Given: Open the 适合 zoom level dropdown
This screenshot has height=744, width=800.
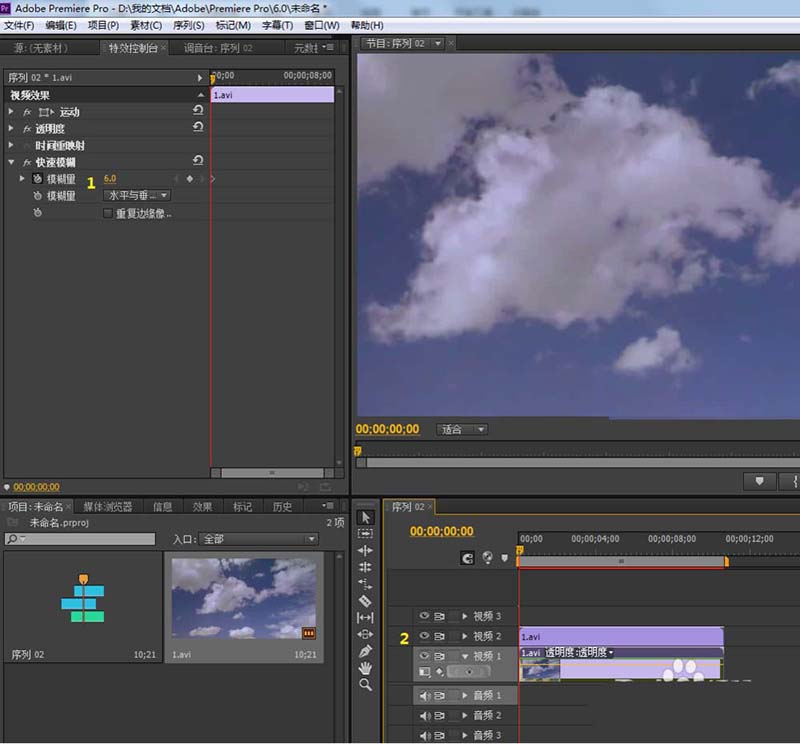Looking at the screenshot, I should pyautogui.click(x=462, y=429).
